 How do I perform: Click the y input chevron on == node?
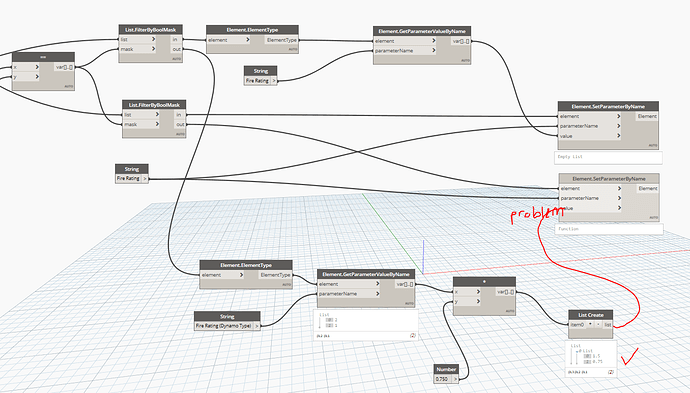37,77
